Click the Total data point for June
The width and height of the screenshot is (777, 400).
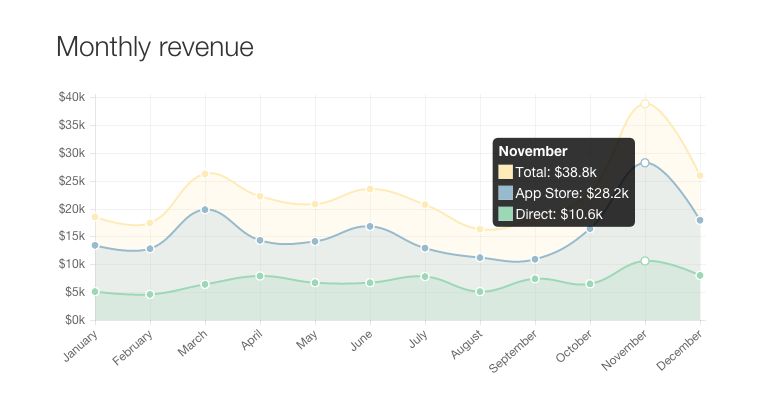pos(370,189)
